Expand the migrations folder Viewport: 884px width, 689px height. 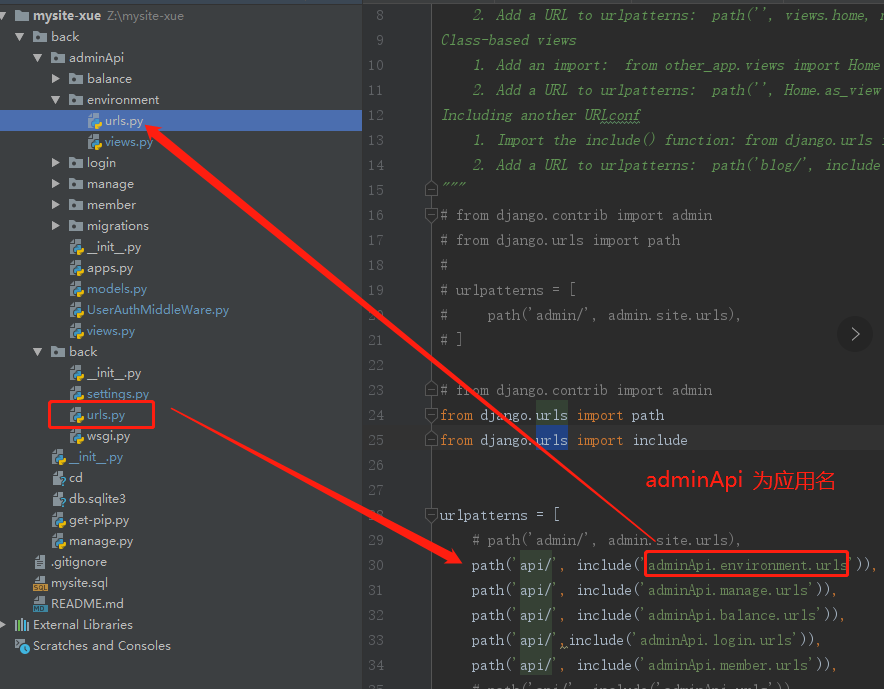[x=57, y=225]
